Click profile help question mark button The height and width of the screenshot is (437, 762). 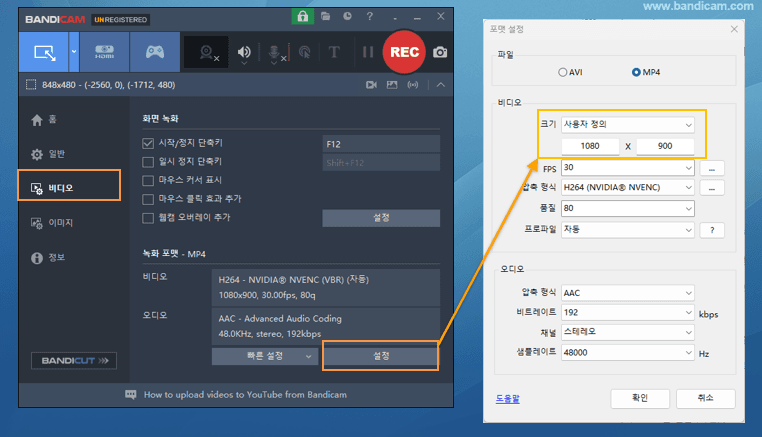click(x=712, y=230)
